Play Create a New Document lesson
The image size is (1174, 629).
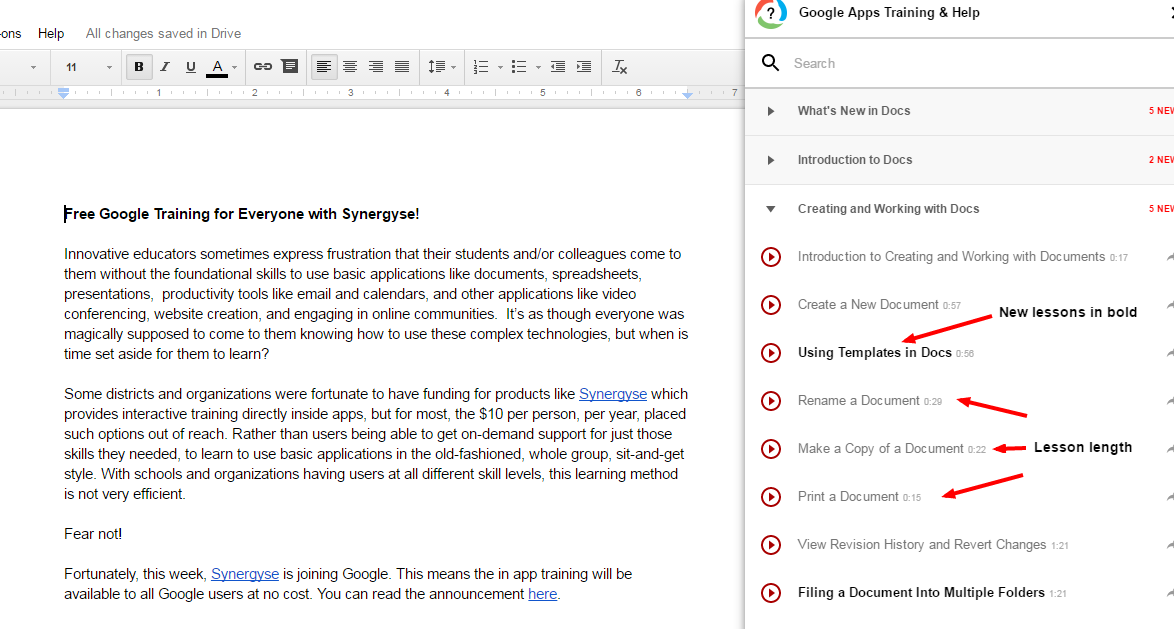click(x=770, y=305)
